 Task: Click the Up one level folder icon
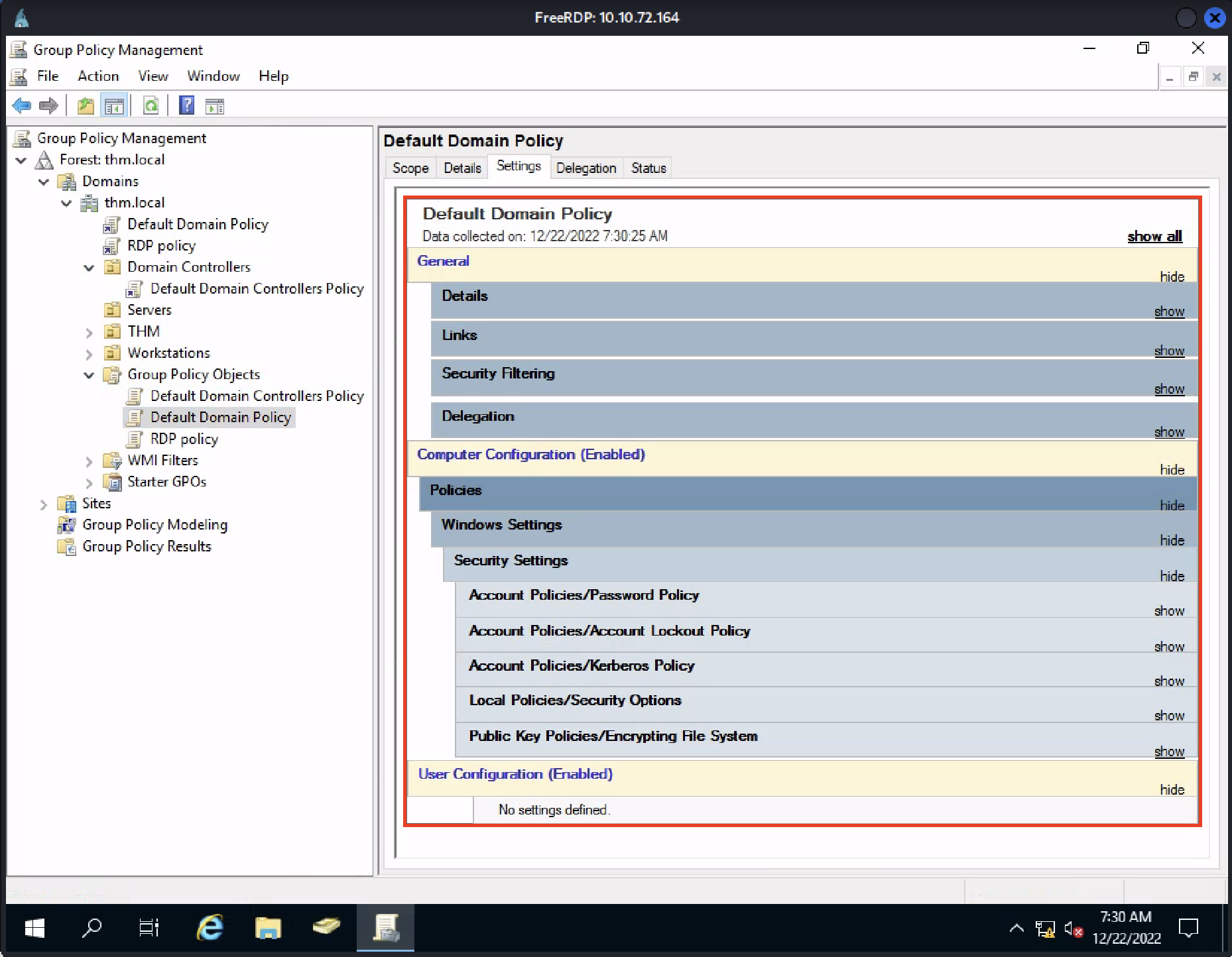click(x=86, y=105)
